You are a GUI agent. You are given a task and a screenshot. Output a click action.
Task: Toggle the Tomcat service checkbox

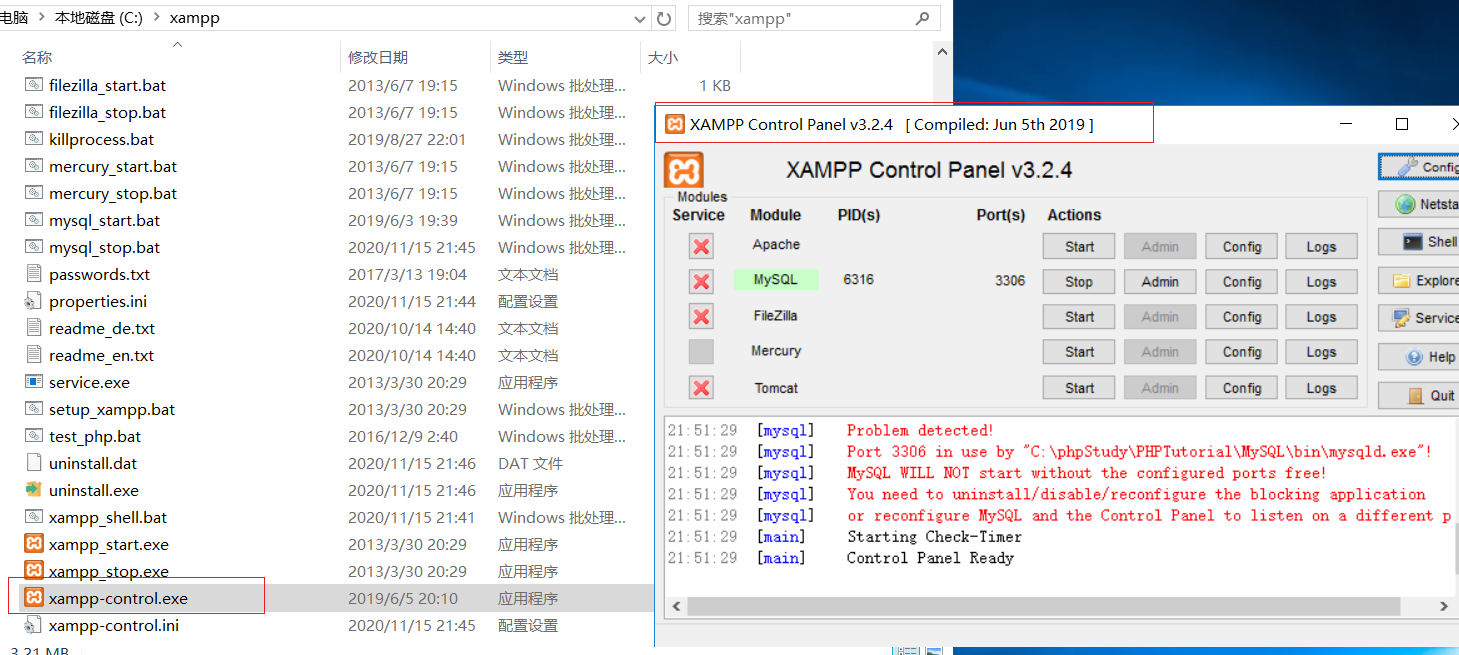701,388
